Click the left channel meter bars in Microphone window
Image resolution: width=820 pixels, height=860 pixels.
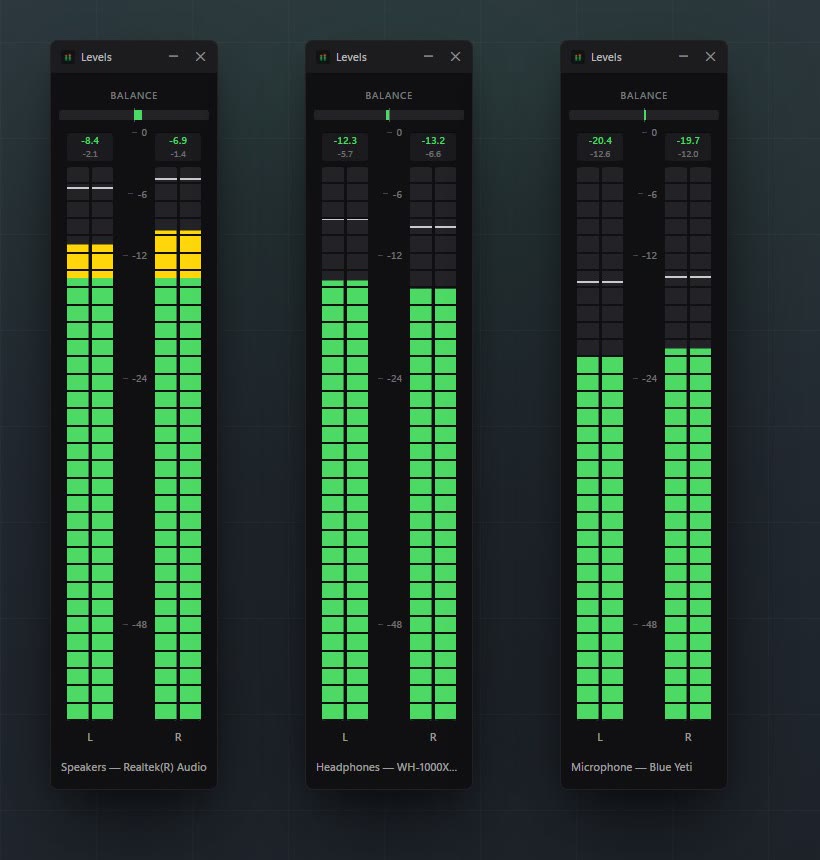pyautogui.click(x=600, y=443)
